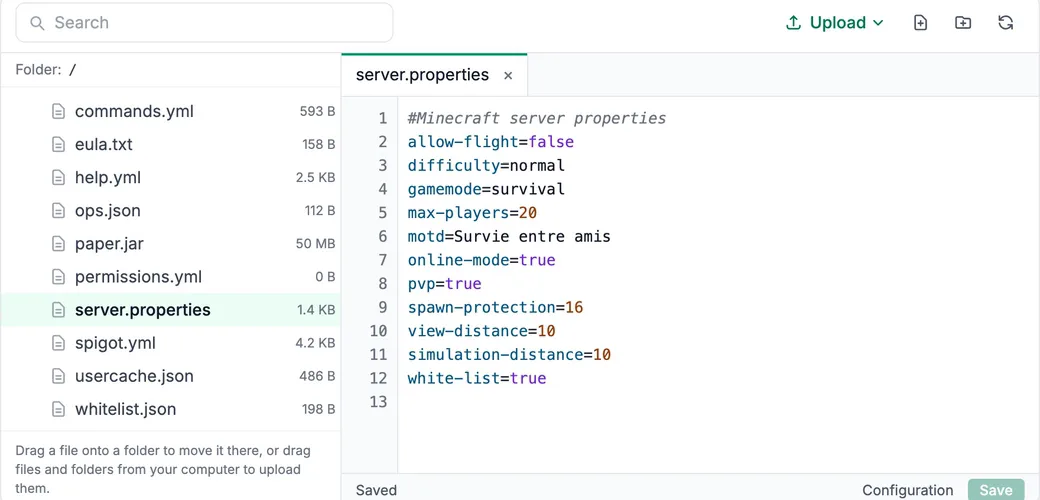Click the file icon beside permissions.yml
Screen dimensions: 1040x500
point(59,277)
